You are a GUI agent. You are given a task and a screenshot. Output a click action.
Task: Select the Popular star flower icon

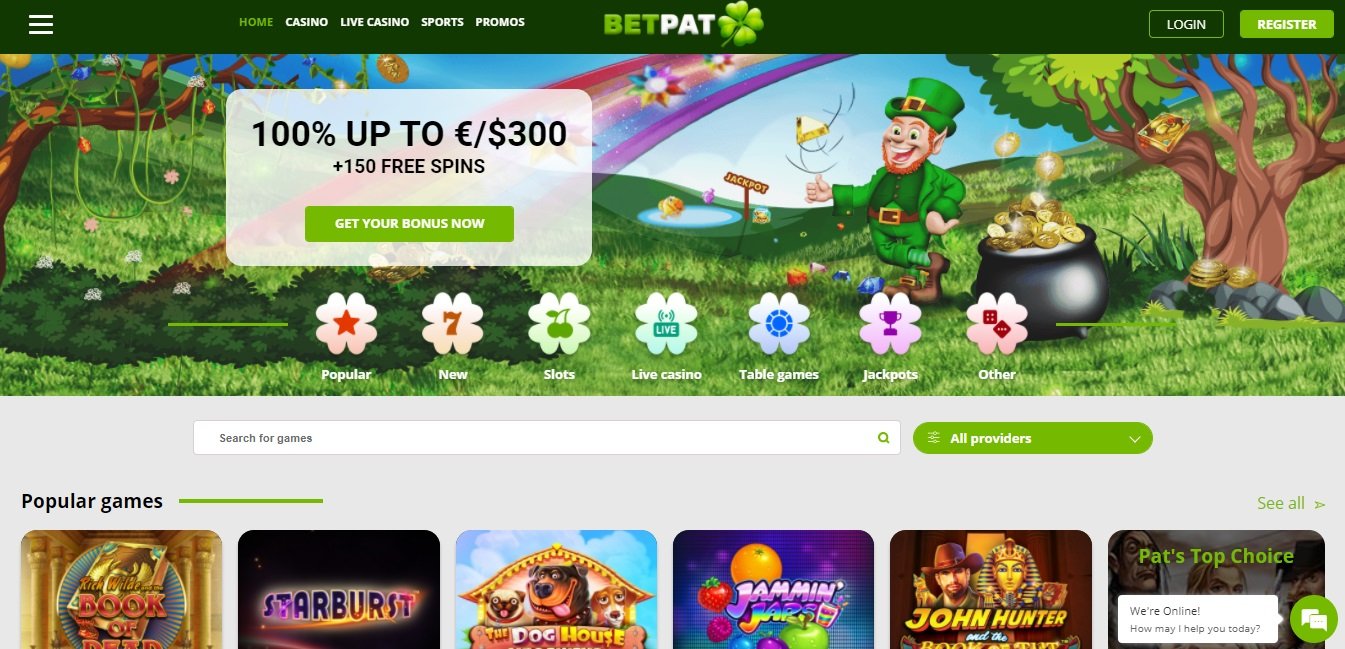pos(346,324)
